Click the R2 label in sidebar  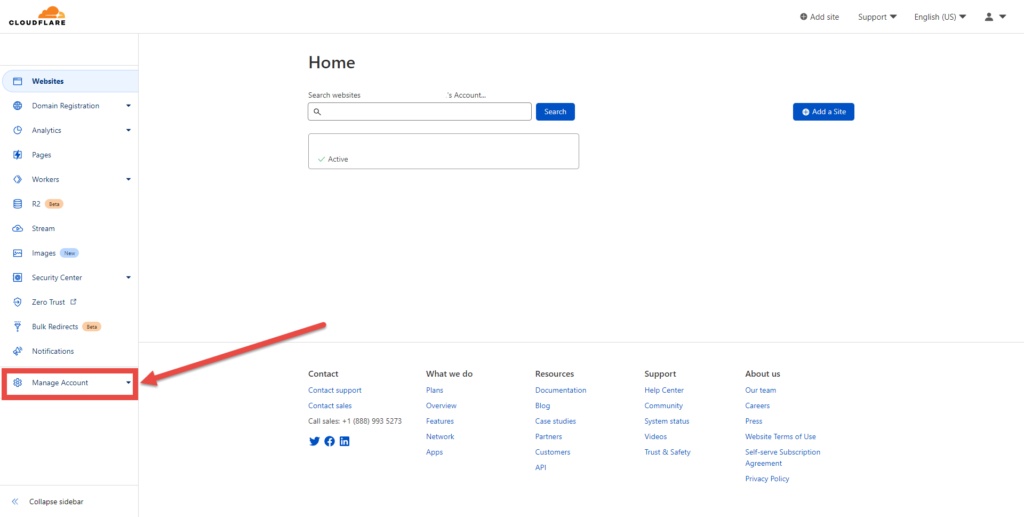(36, 204)
